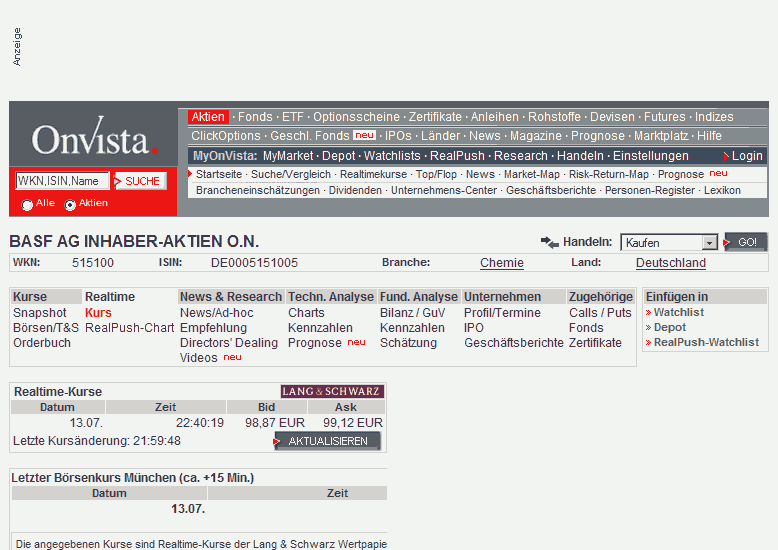This screenshot has width=778, height=550.
Task: Click the trade arrows icon beside Handeln
Action: pyautogui.click(x=549, y=242)
